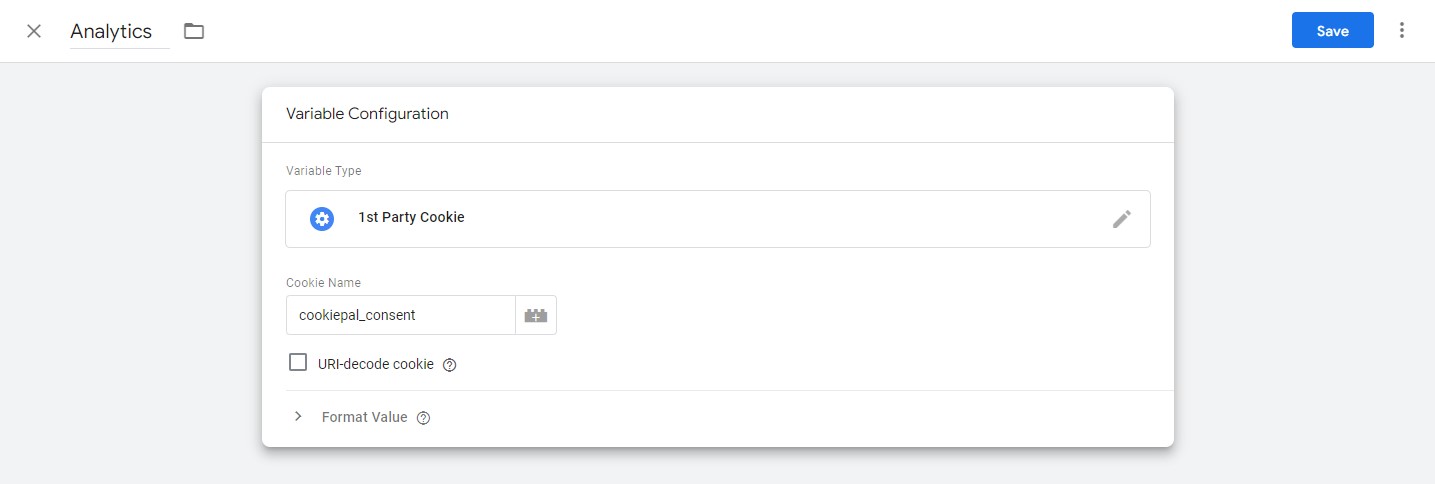The width and height of the screenshot is (1435, 484).
Task: Click the Analytics variable name field
Action: [111, 31]
